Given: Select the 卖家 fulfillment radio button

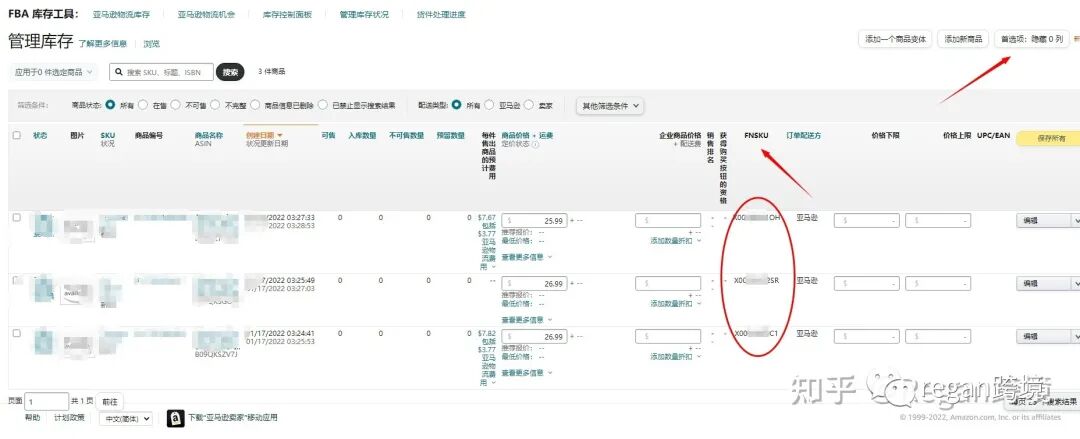Looking at the screenshot, I should point(528,105).
